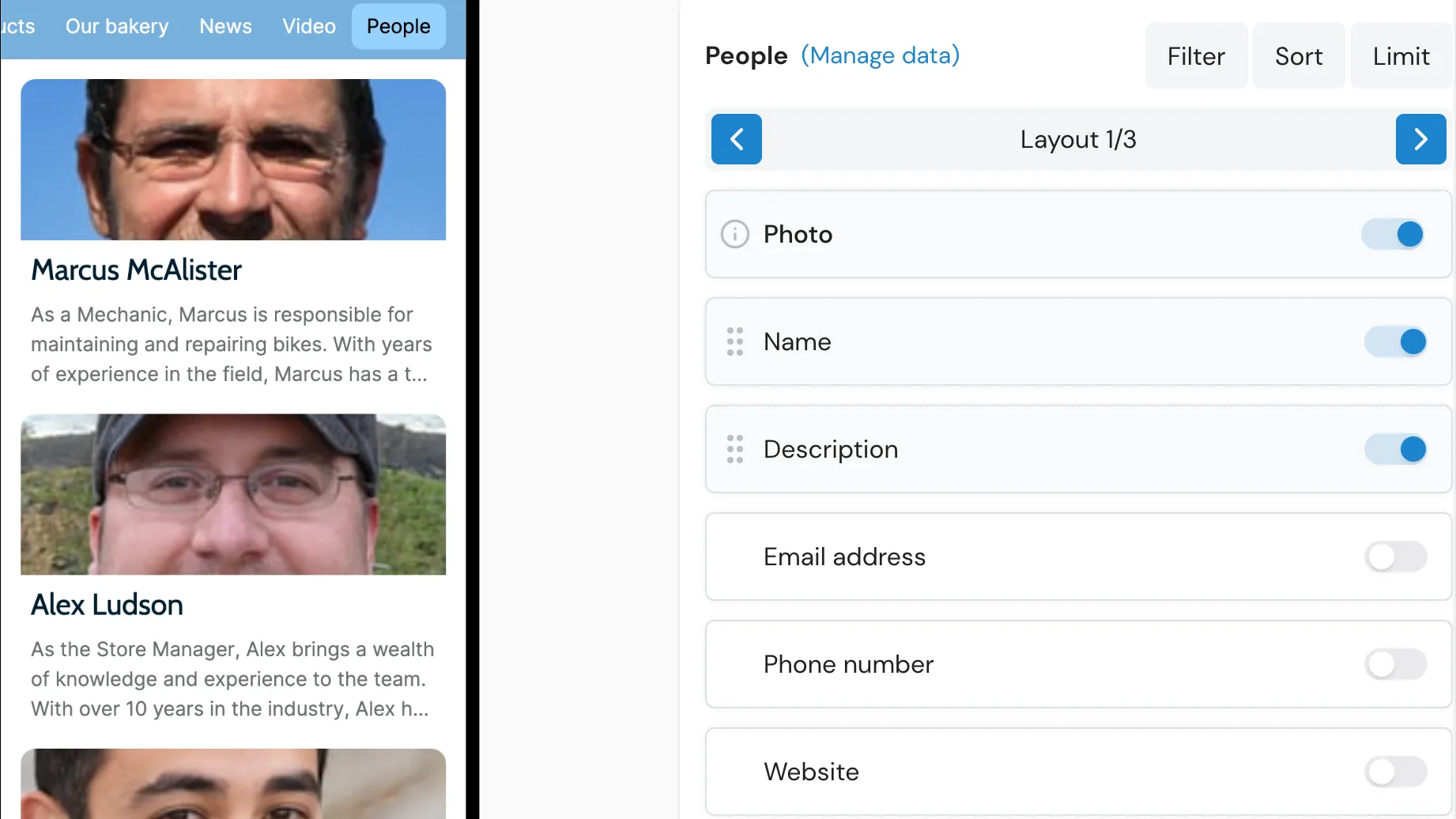Viewport: 1456px width, 819px height.
Task: Enable the Email address toggle
Action: click(1394, 557)
